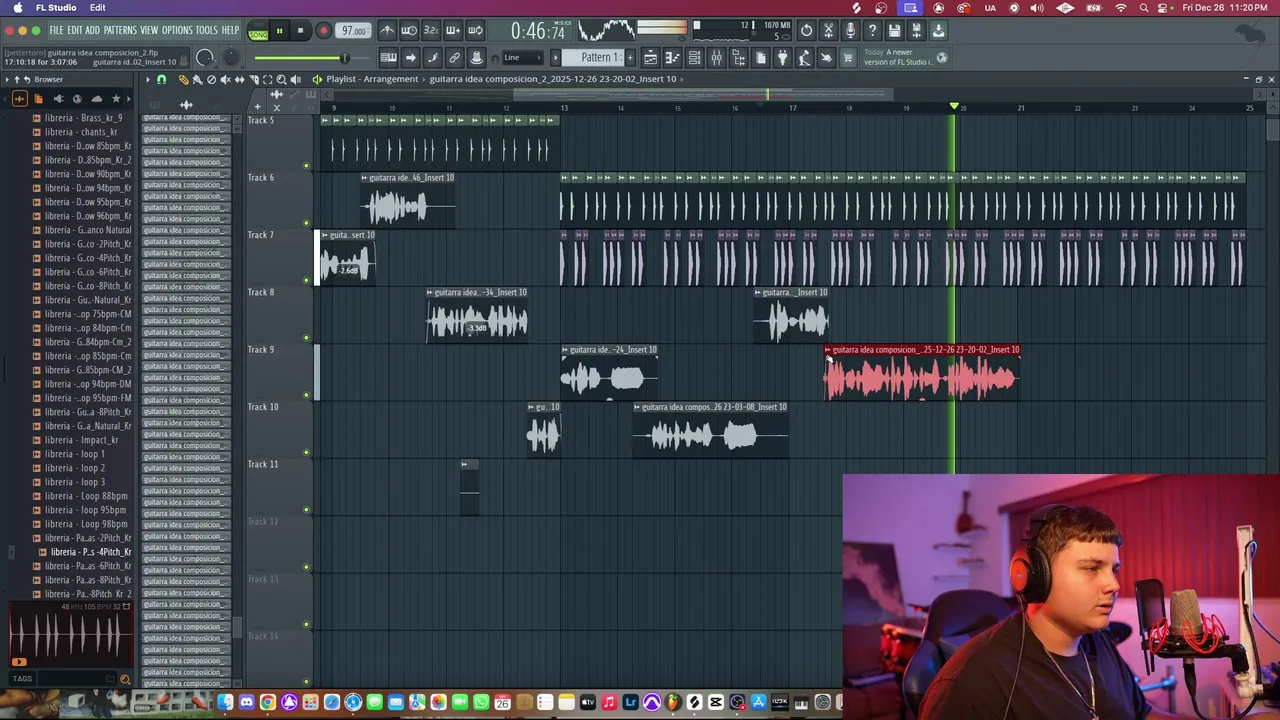Toggle Track 11 mute green light

pyautogui.click(x=306, y=509)
